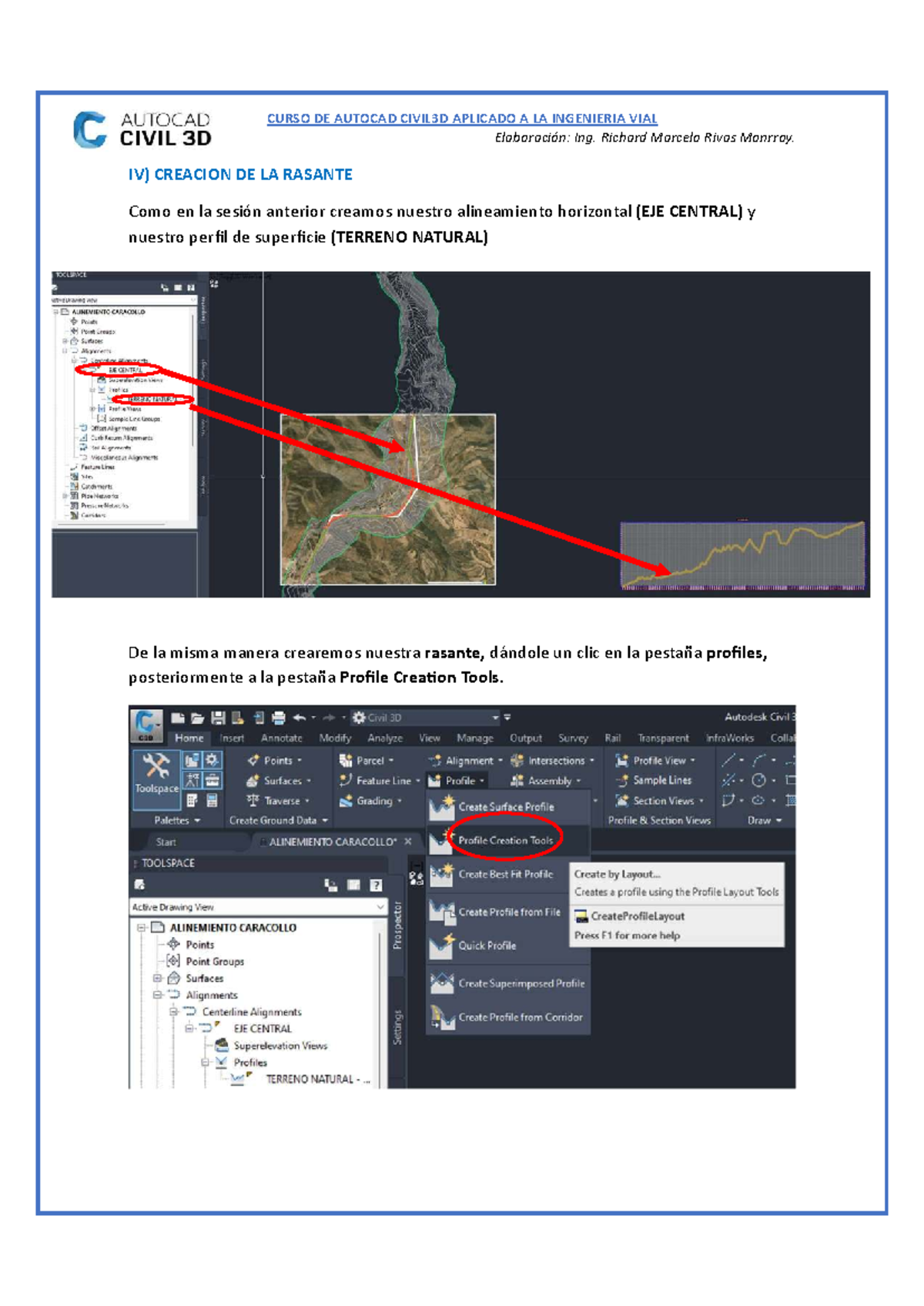
Task: Select Curb Return Alignments tree item
Action: (x=122, y=438)
